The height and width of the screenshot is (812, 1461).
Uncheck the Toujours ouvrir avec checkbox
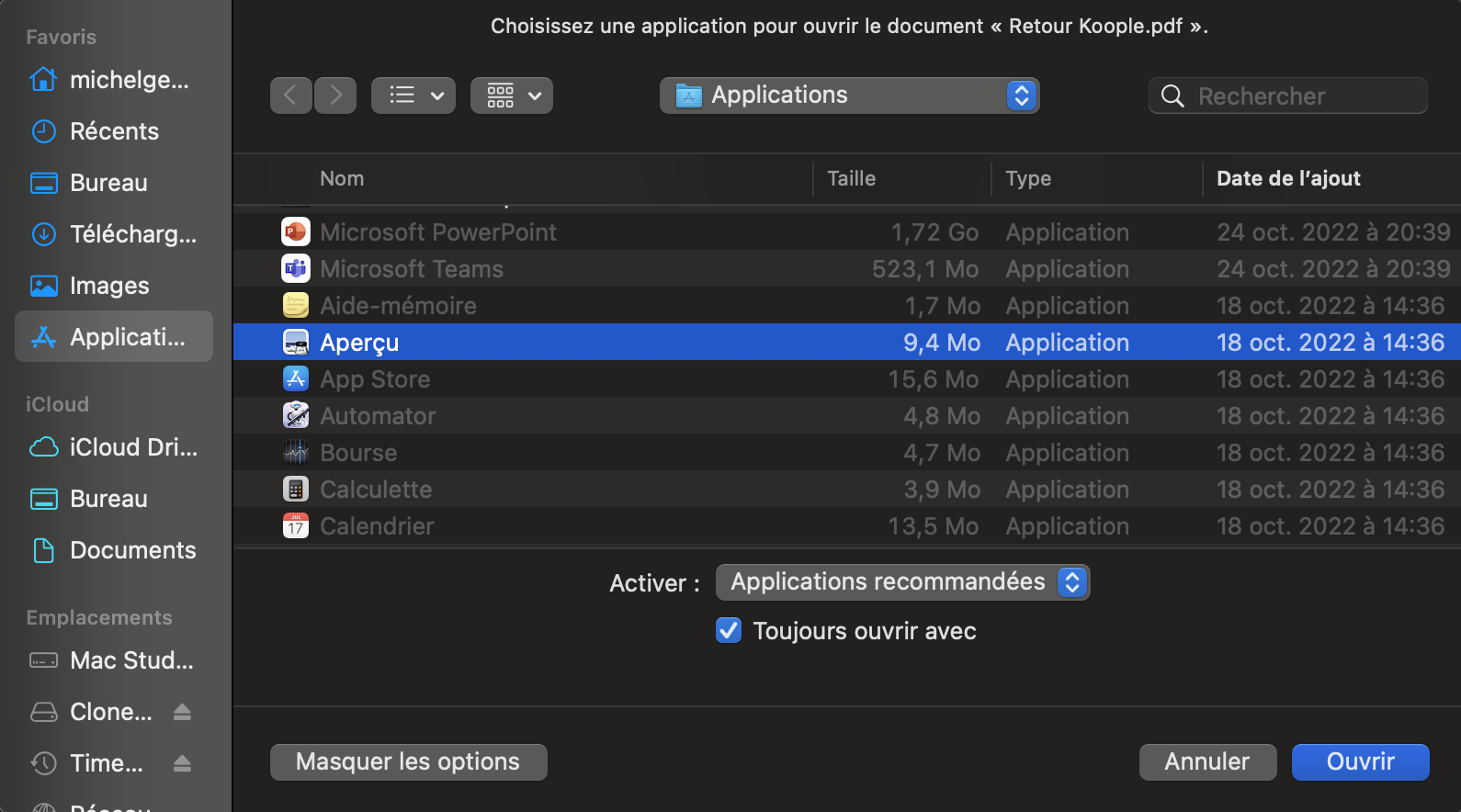coord(729,630)
